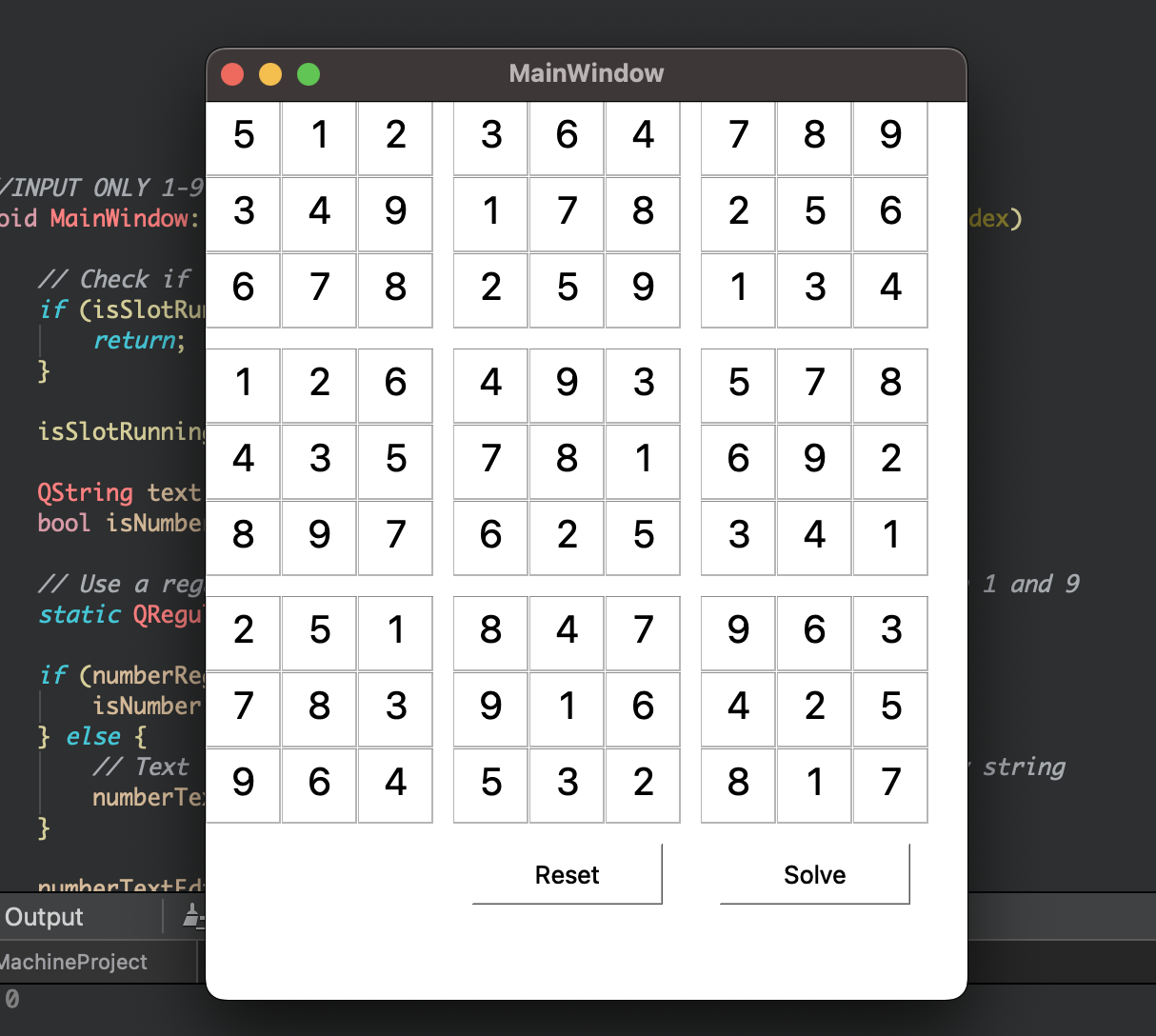Click the cell showing 2 starting the seventh row
The image size is (1156, 1036).
pyautogui.click(x=243, y=631)
